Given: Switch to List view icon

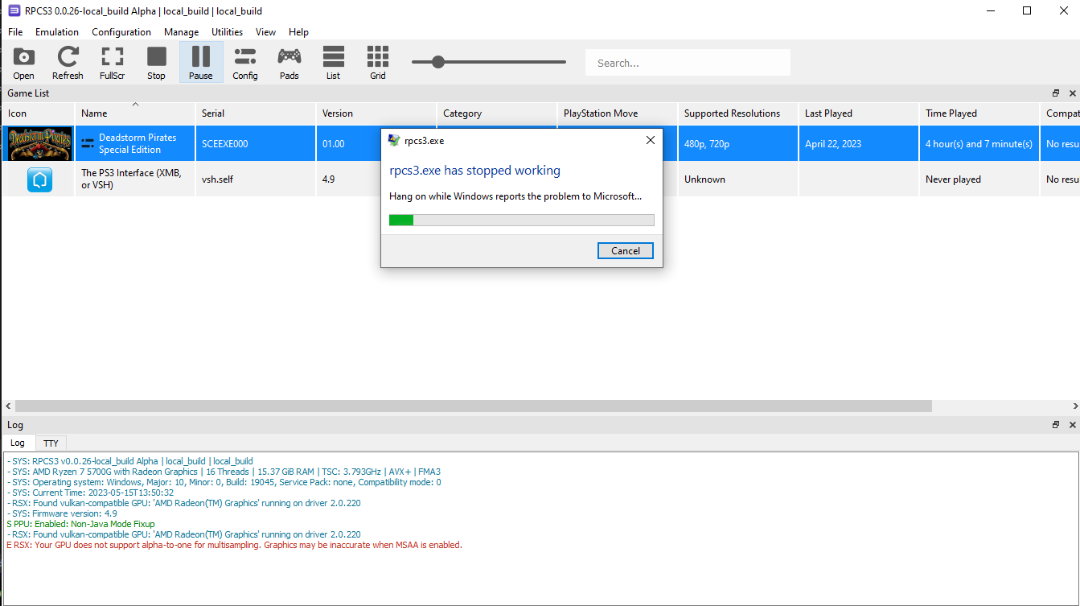Looking at the screenshot, I should [333, 62].
